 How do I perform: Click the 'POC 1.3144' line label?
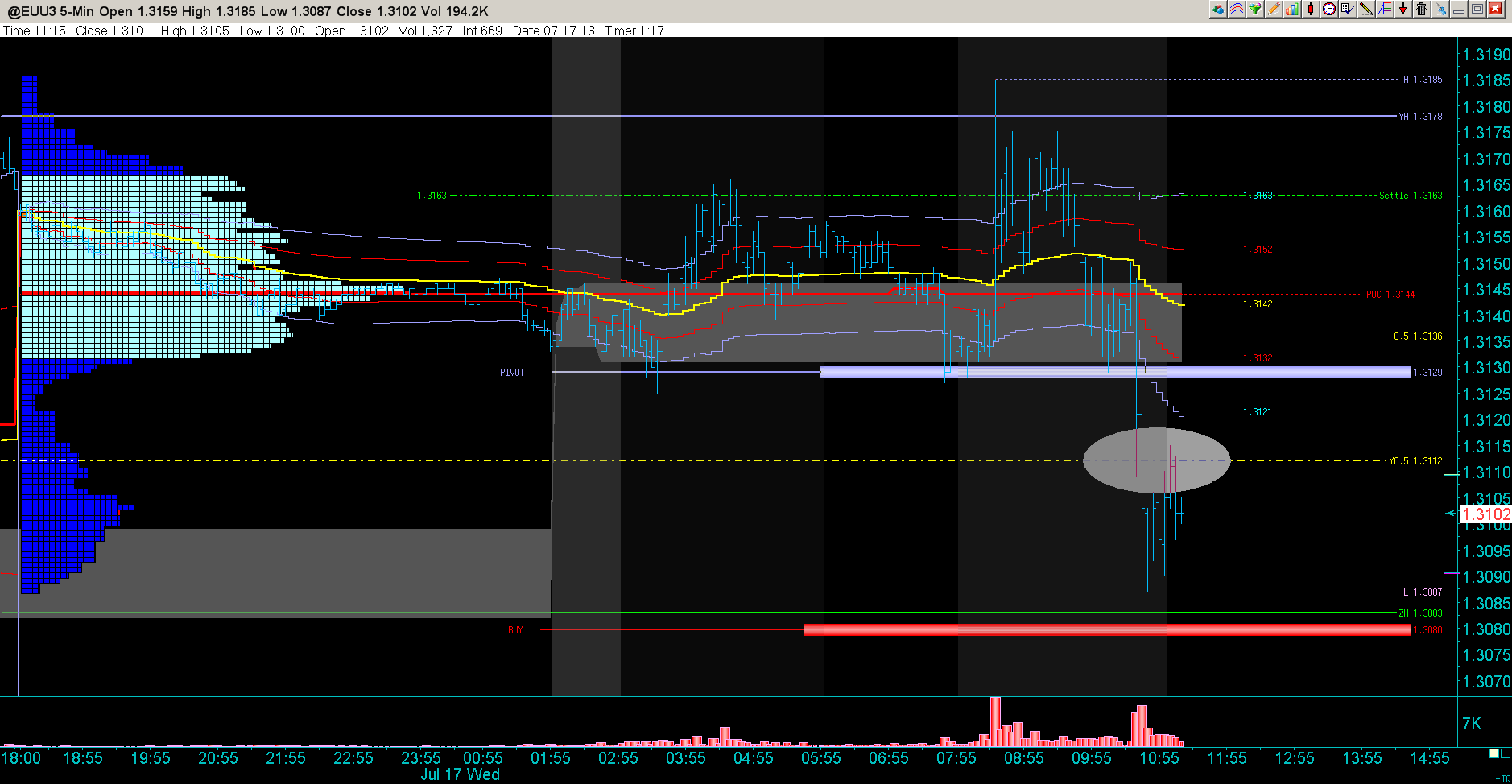[1390, 295]
